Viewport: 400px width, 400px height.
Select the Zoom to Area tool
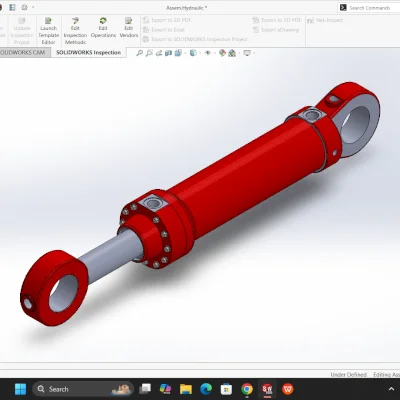pos(149,53)
